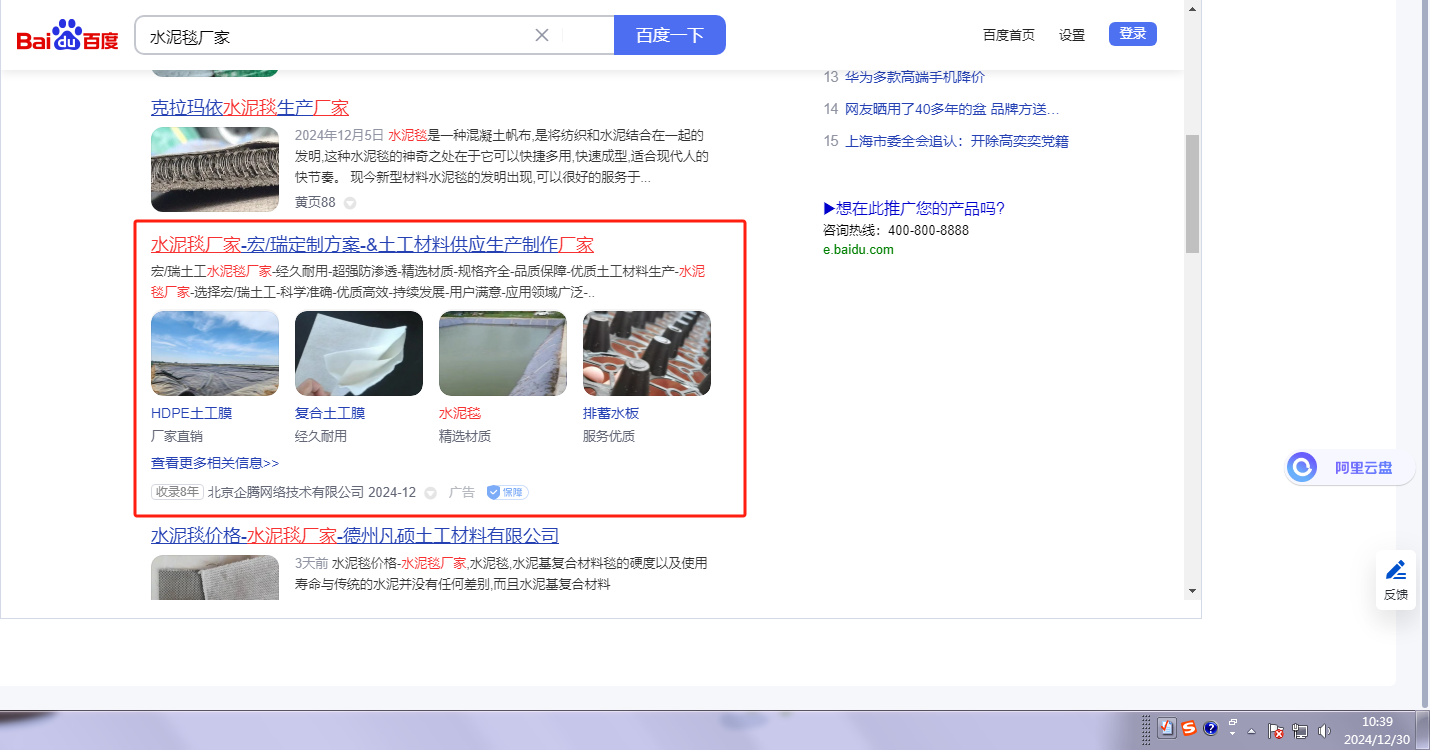
Task: Open the network connection tray icon
Action: coord(1300,730)
